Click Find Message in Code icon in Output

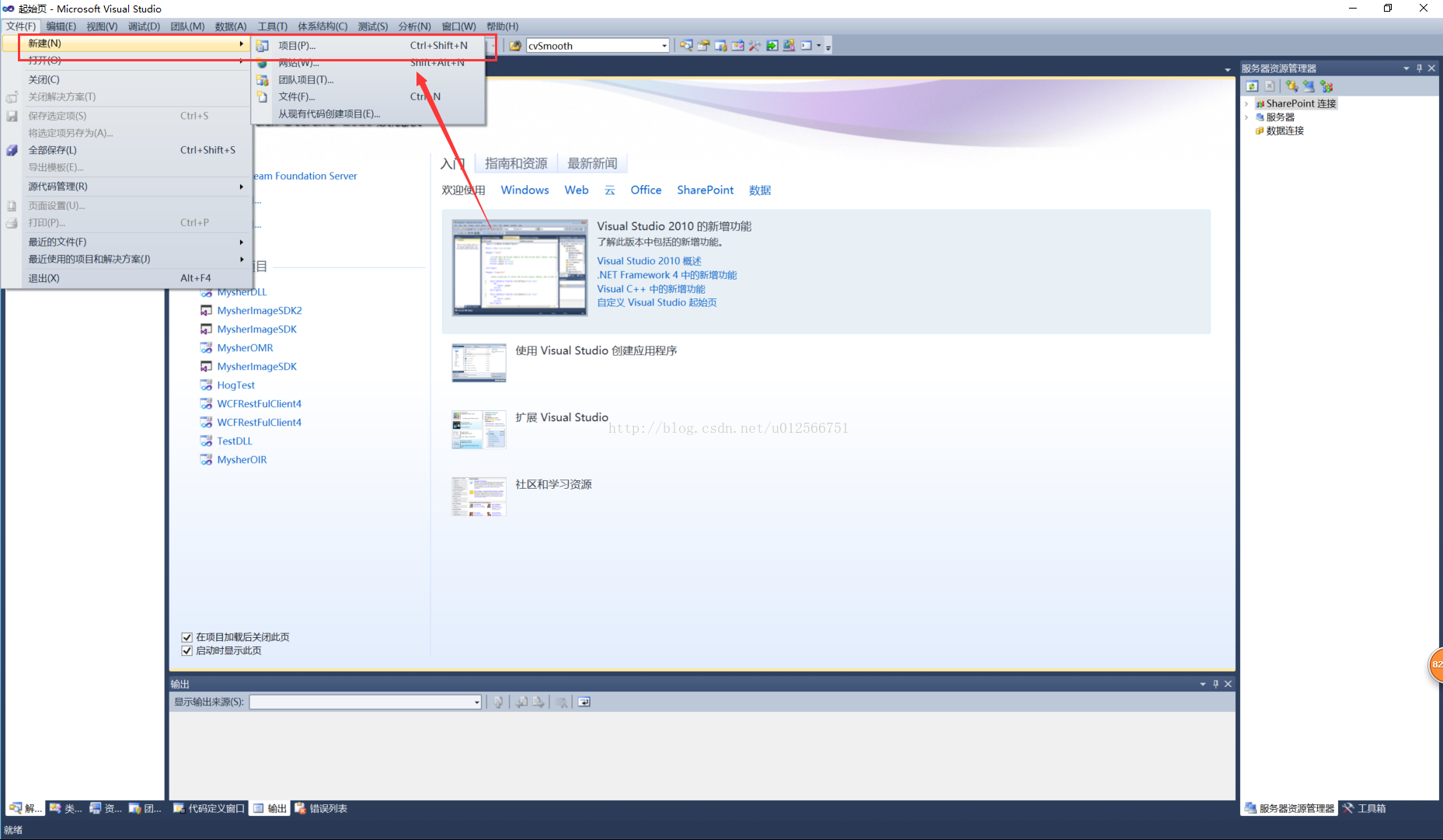coord(498,702)
